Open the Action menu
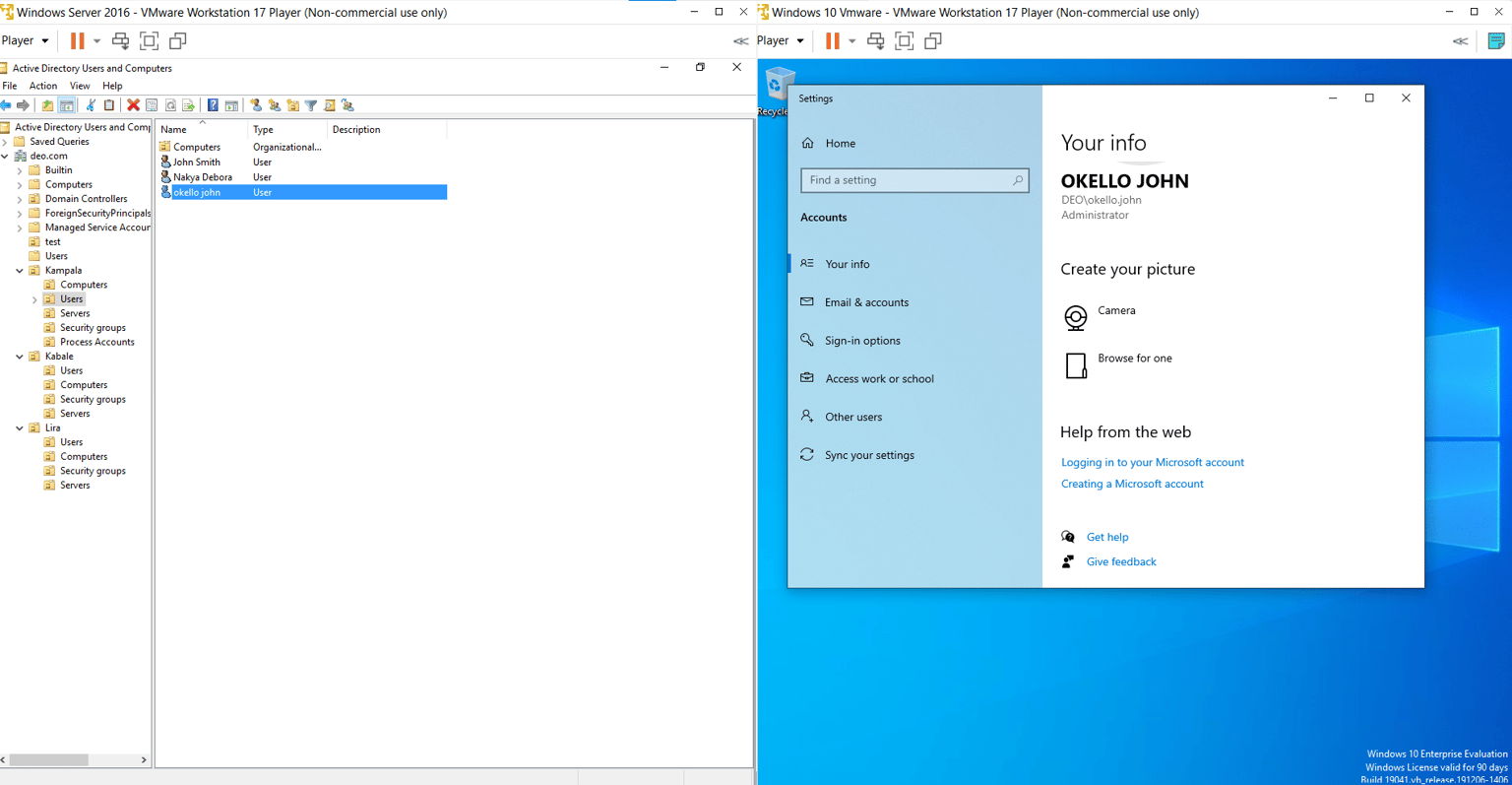Viewport: 1512px width, 785px height. point(43,86)
